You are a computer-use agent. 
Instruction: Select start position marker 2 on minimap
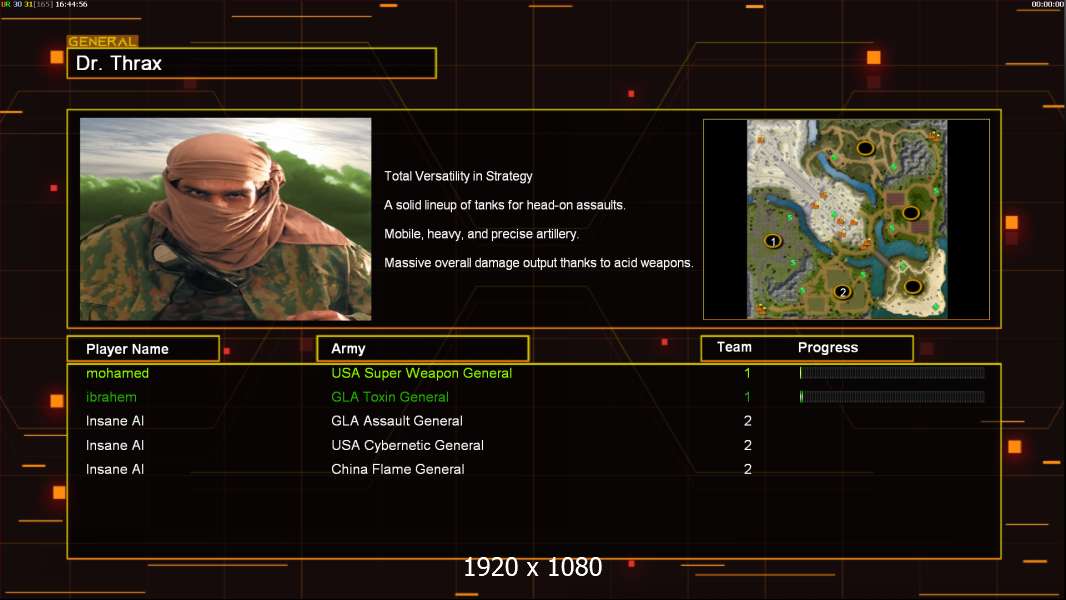coord(842,292)
